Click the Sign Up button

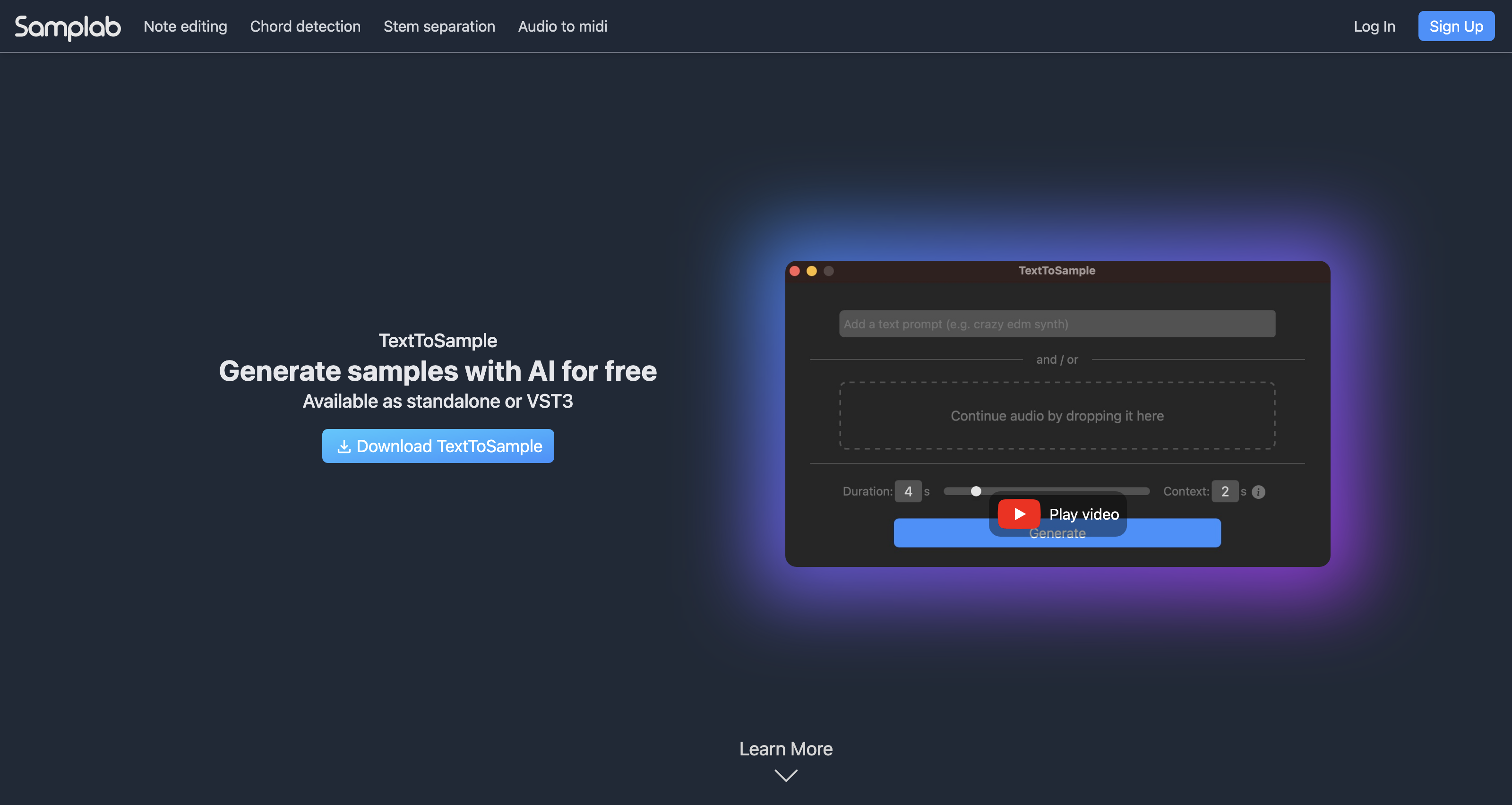click(1456, 26)
